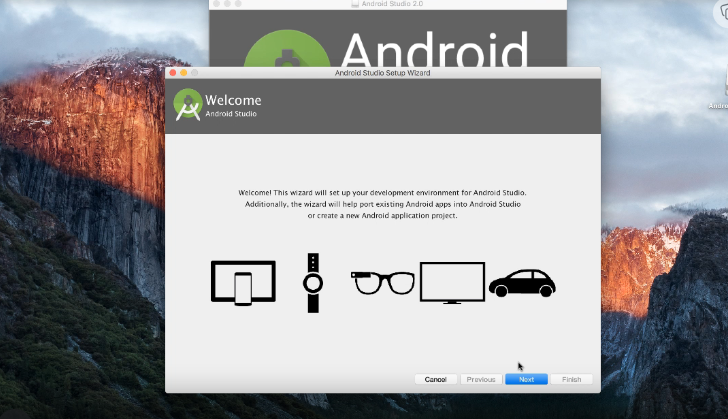728x419 pixels.
Task: Click the 'Welcome! This wizard will set up' line
Action: tap(382, 192)
